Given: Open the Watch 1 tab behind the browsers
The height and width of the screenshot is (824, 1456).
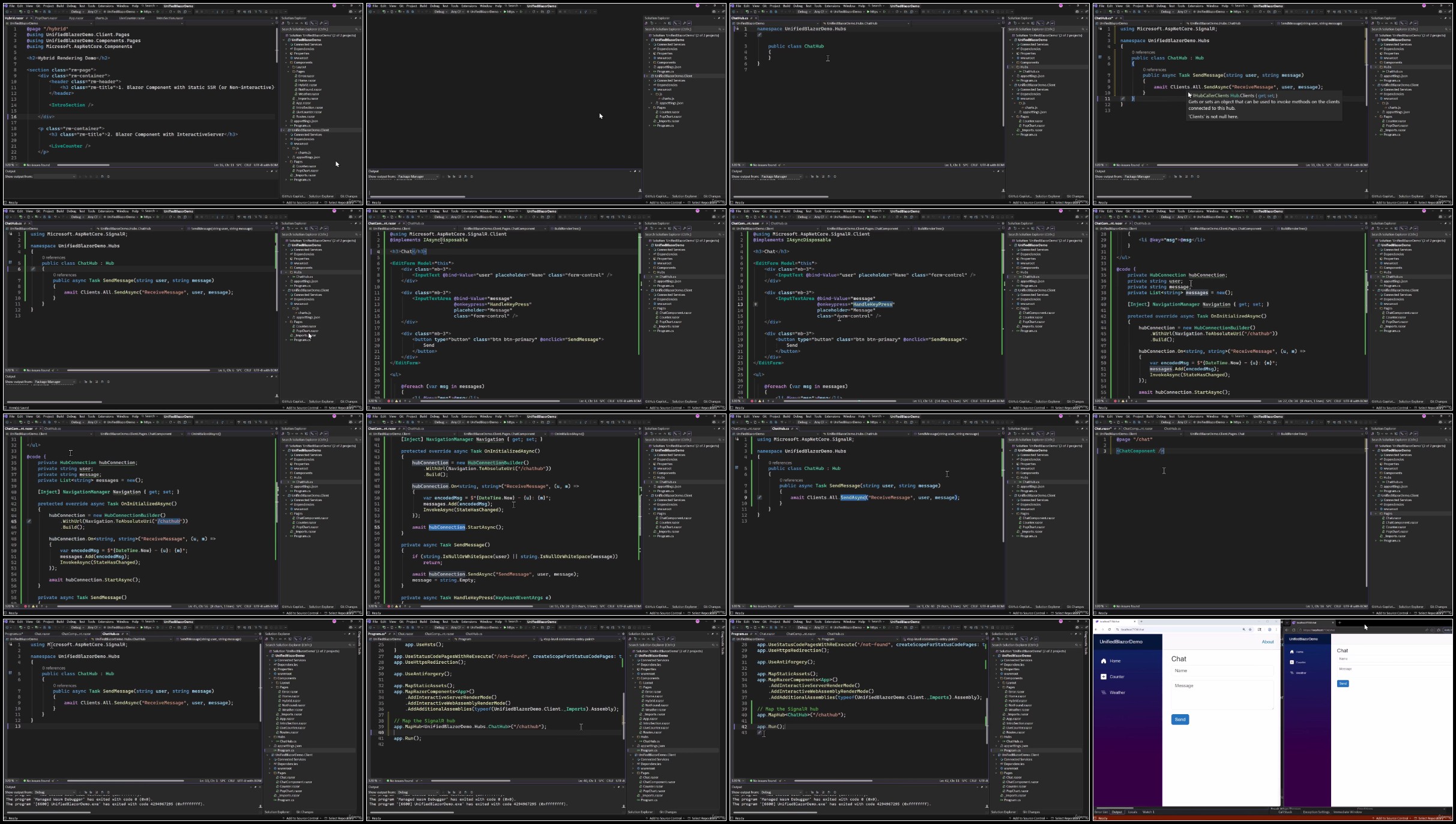Looking at the screenshot, I should click(x=1149, y=812).
